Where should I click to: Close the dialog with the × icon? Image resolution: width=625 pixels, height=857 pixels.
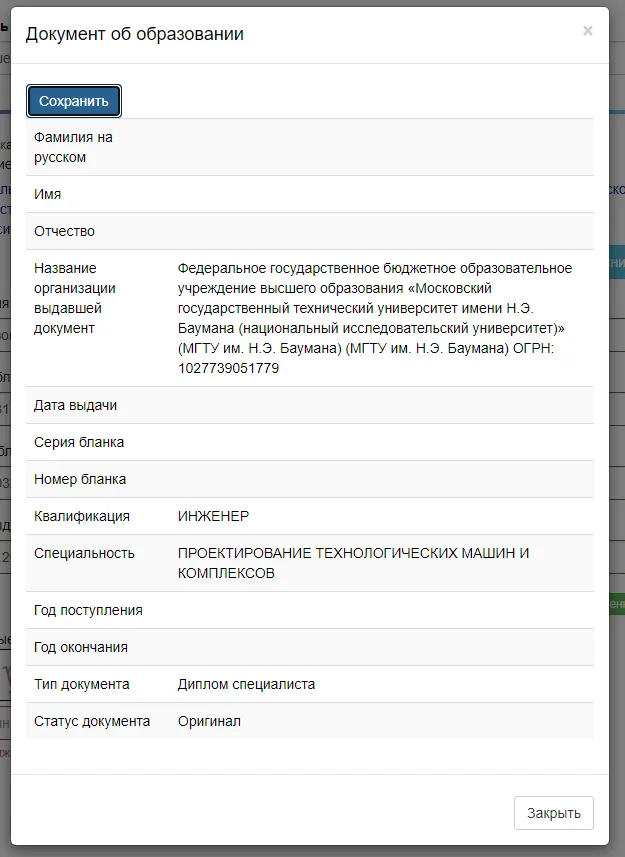tap(588, 31)
